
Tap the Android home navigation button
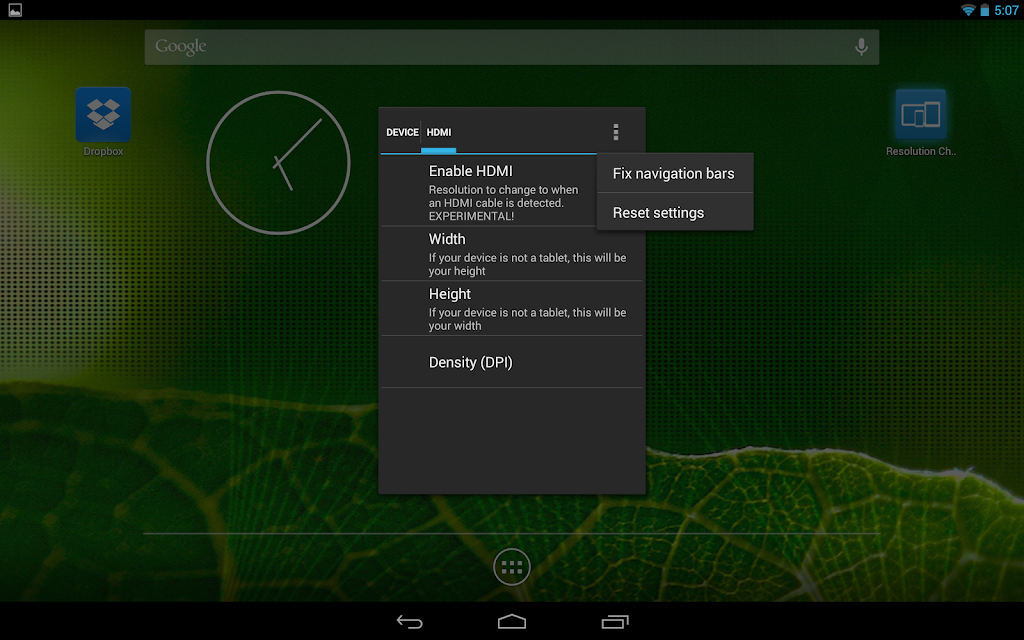coord(511,622)
